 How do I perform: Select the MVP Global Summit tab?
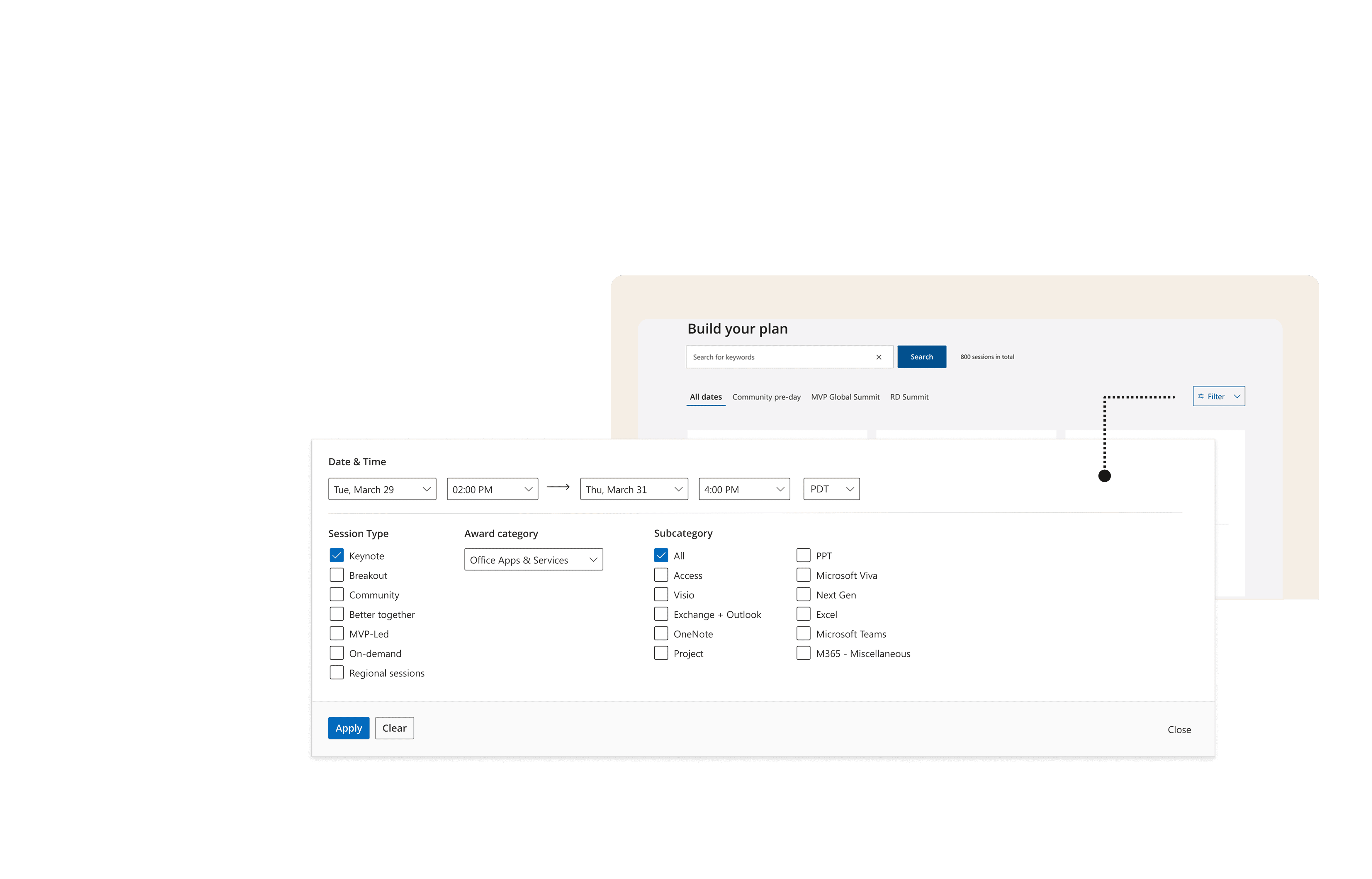click(x=845, y=397)
